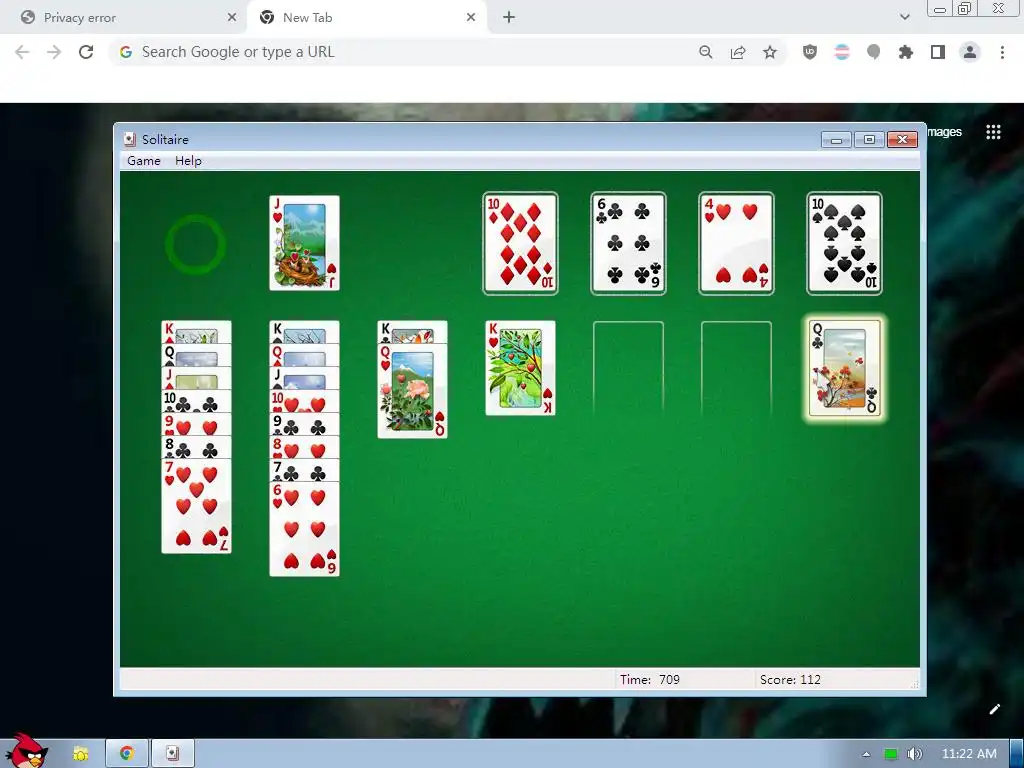Viewport: 1024px width, 768px height.
Task: Reload the current page
Action: (86, 52)
